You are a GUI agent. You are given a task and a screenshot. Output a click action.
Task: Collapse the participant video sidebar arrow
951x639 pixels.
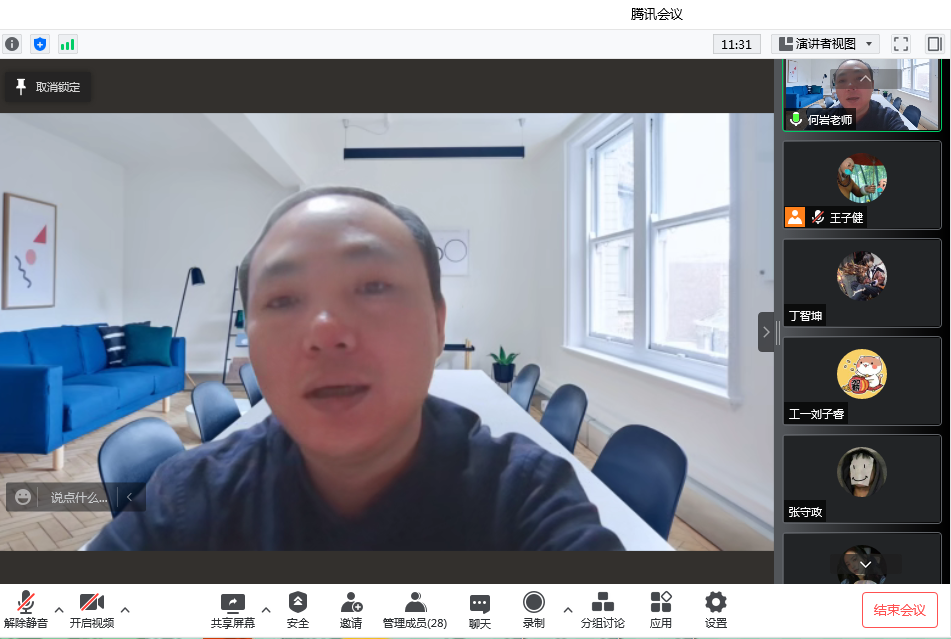coord(766,332)
